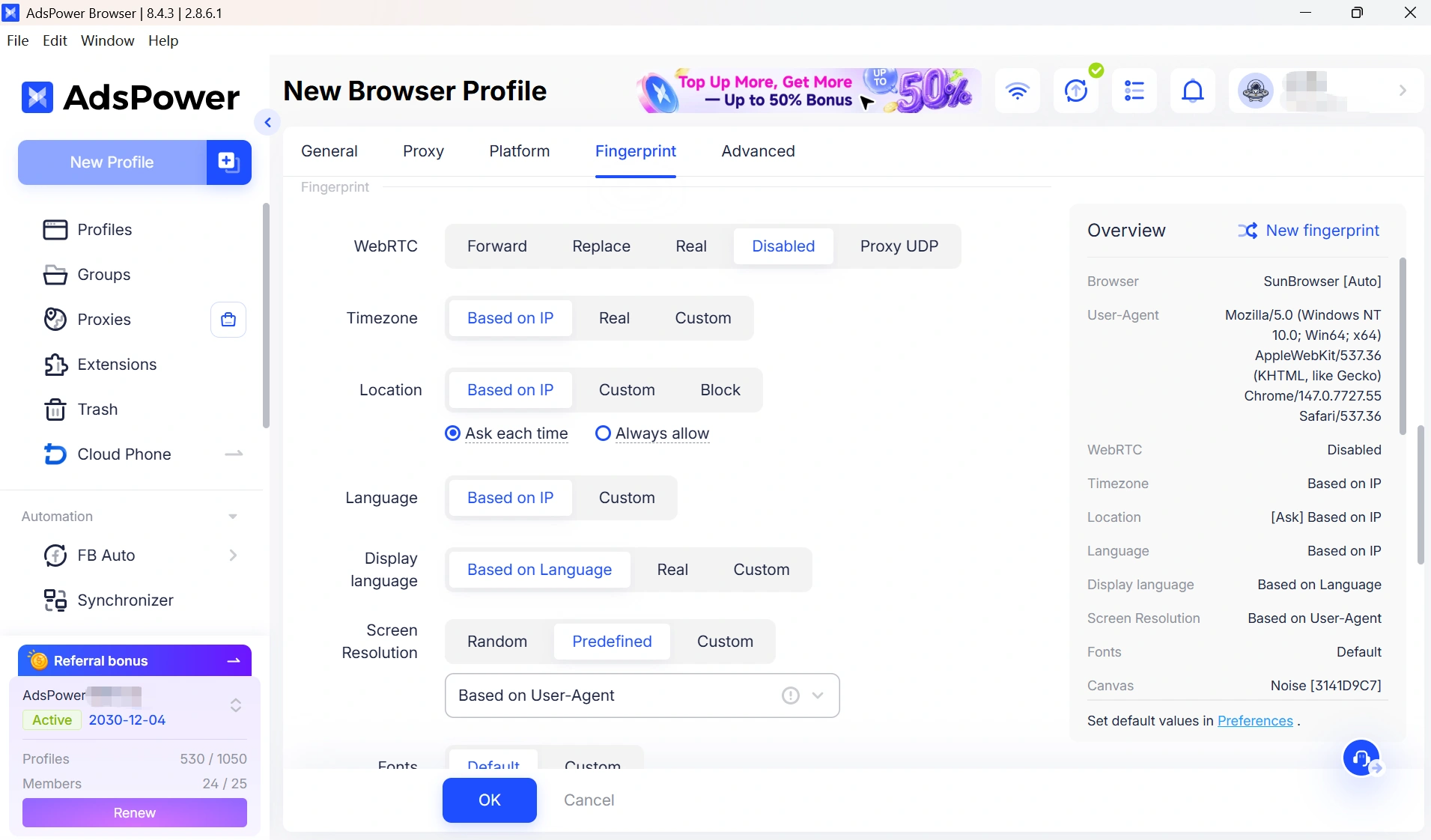Viewport: 1431px width, 840px height.
Task: Open the Window menu
Action: pyautogui.click(x=108, y=40)
